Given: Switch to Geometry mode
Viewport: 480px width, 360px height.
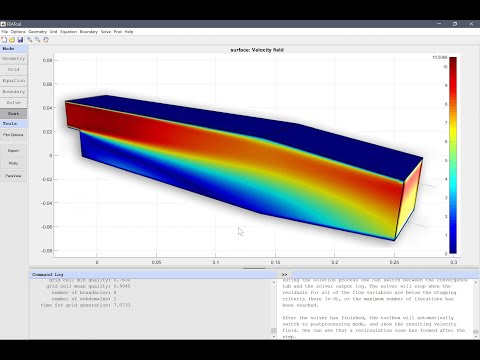Looking at the screenshot, I should [x=14, y=59].
